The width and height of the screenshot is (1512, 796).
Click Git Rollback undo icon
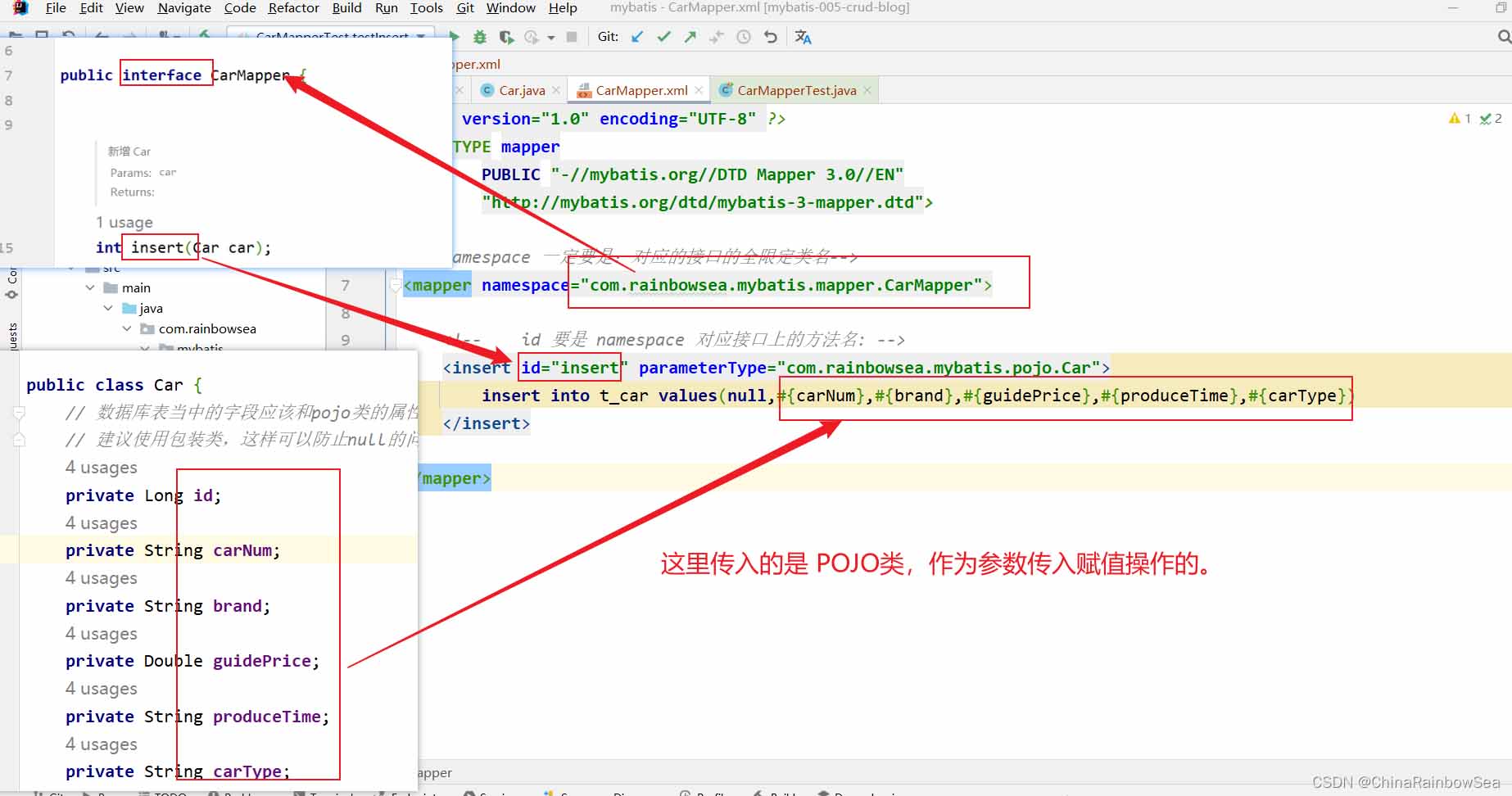pos(770,37)
